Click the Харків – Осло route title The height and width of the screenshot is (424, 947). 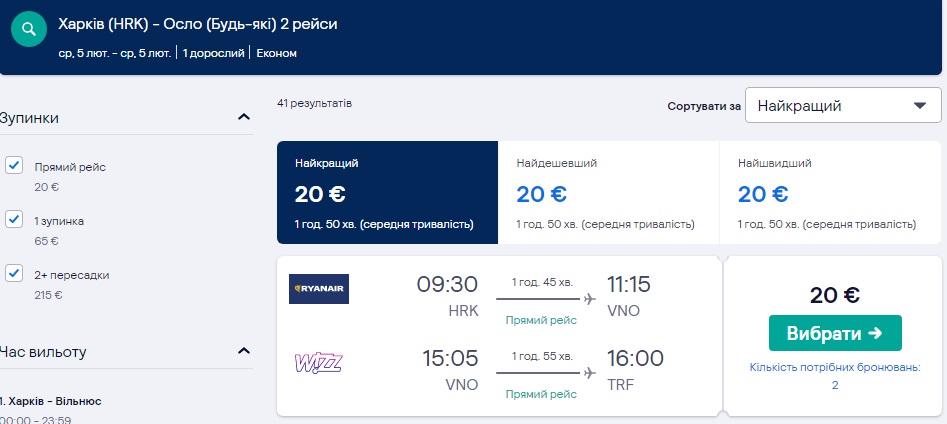(x=198, y=23)
